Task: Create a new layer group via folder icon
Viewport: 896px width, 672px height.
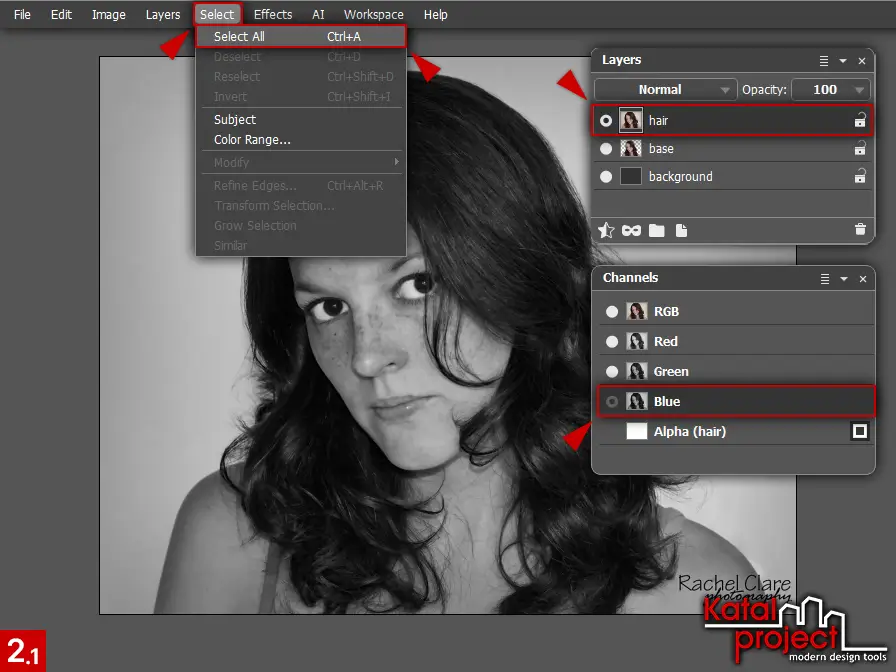Action: point(657,230)
